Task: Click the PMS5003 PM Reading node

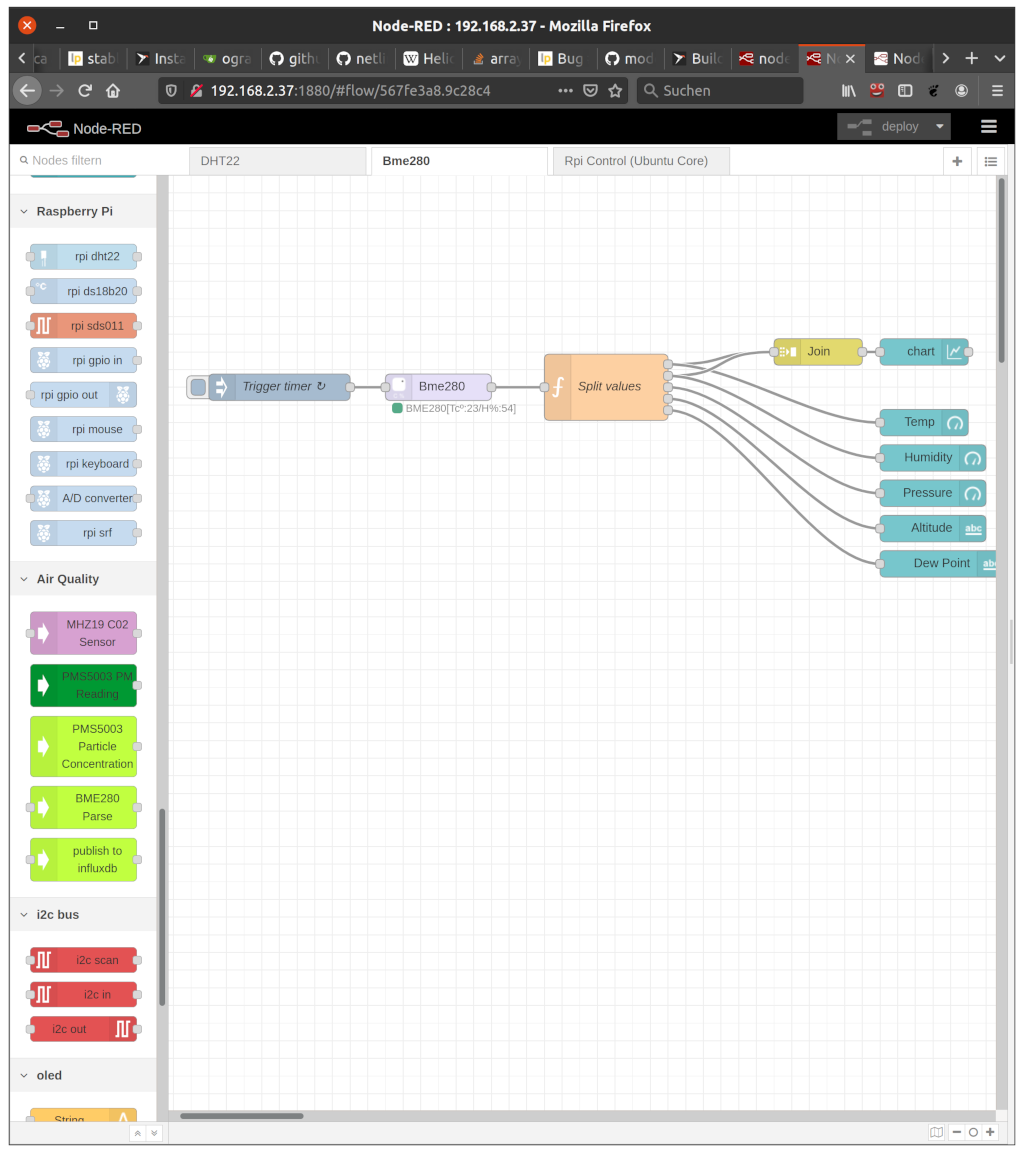Action: point(83,685)
